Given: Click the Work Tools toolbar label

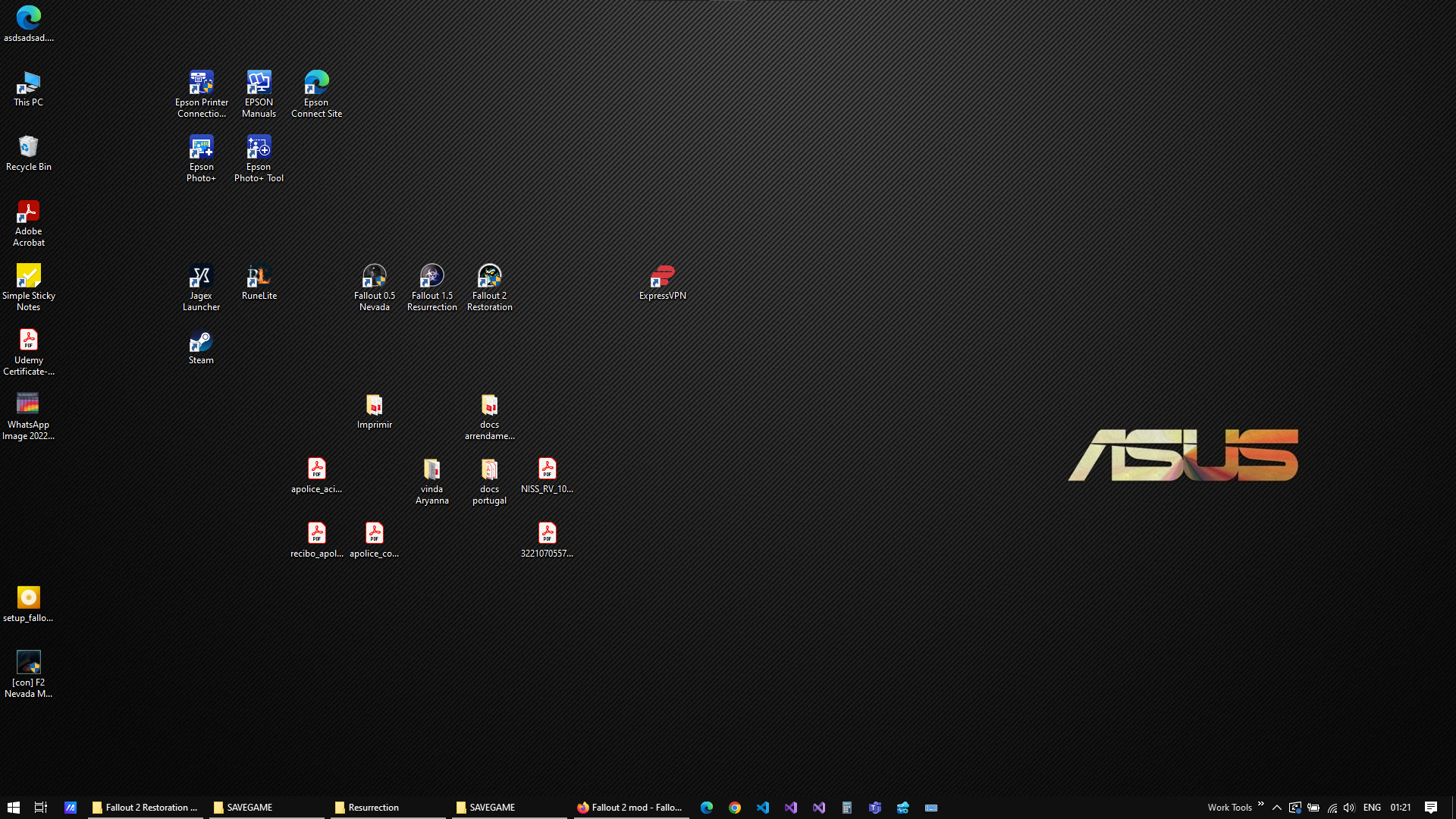Looking at the screenshot, I should pyautogui.click(x=1229, y=808).
